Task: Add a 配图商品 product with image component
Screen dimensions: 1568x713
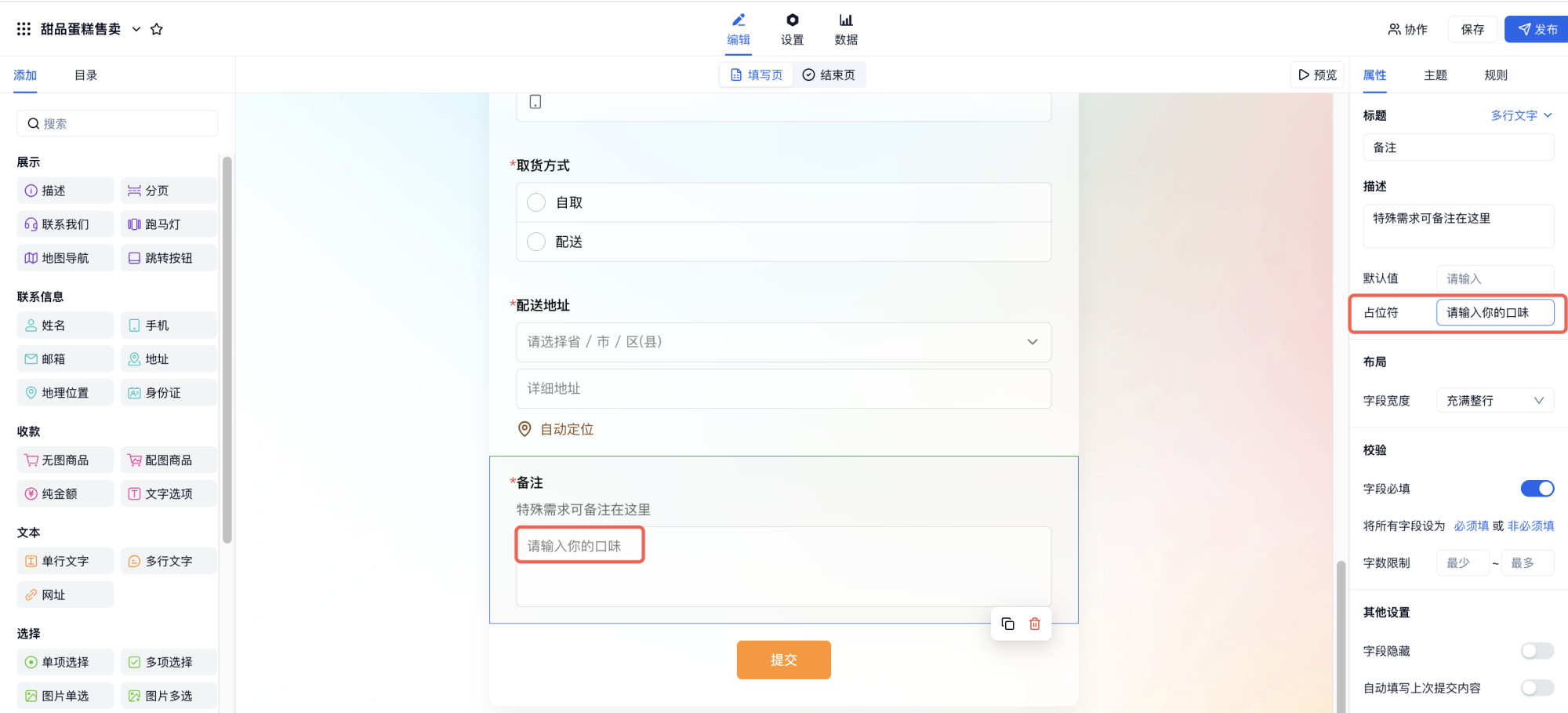Action: pos(169,460)
